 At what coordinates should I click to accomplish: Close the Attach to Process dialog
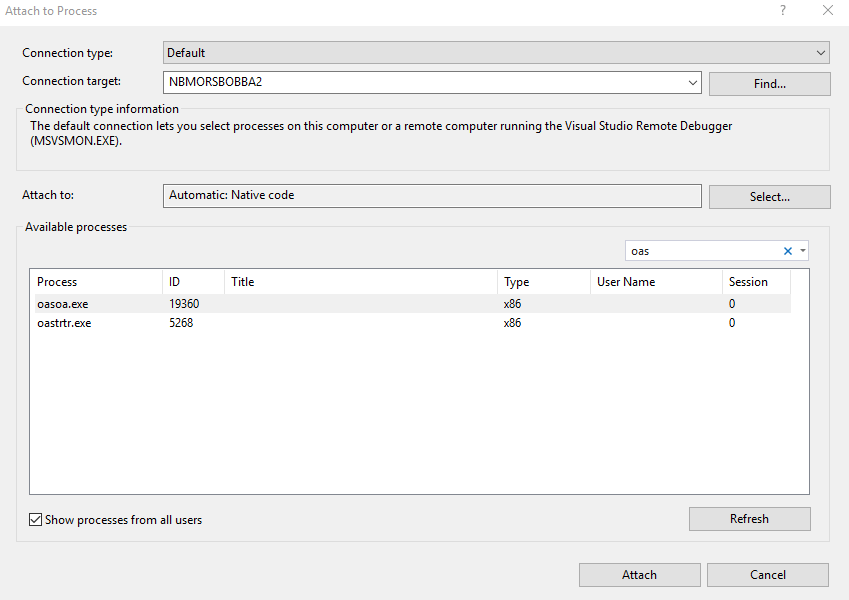[x=827, y=11]
